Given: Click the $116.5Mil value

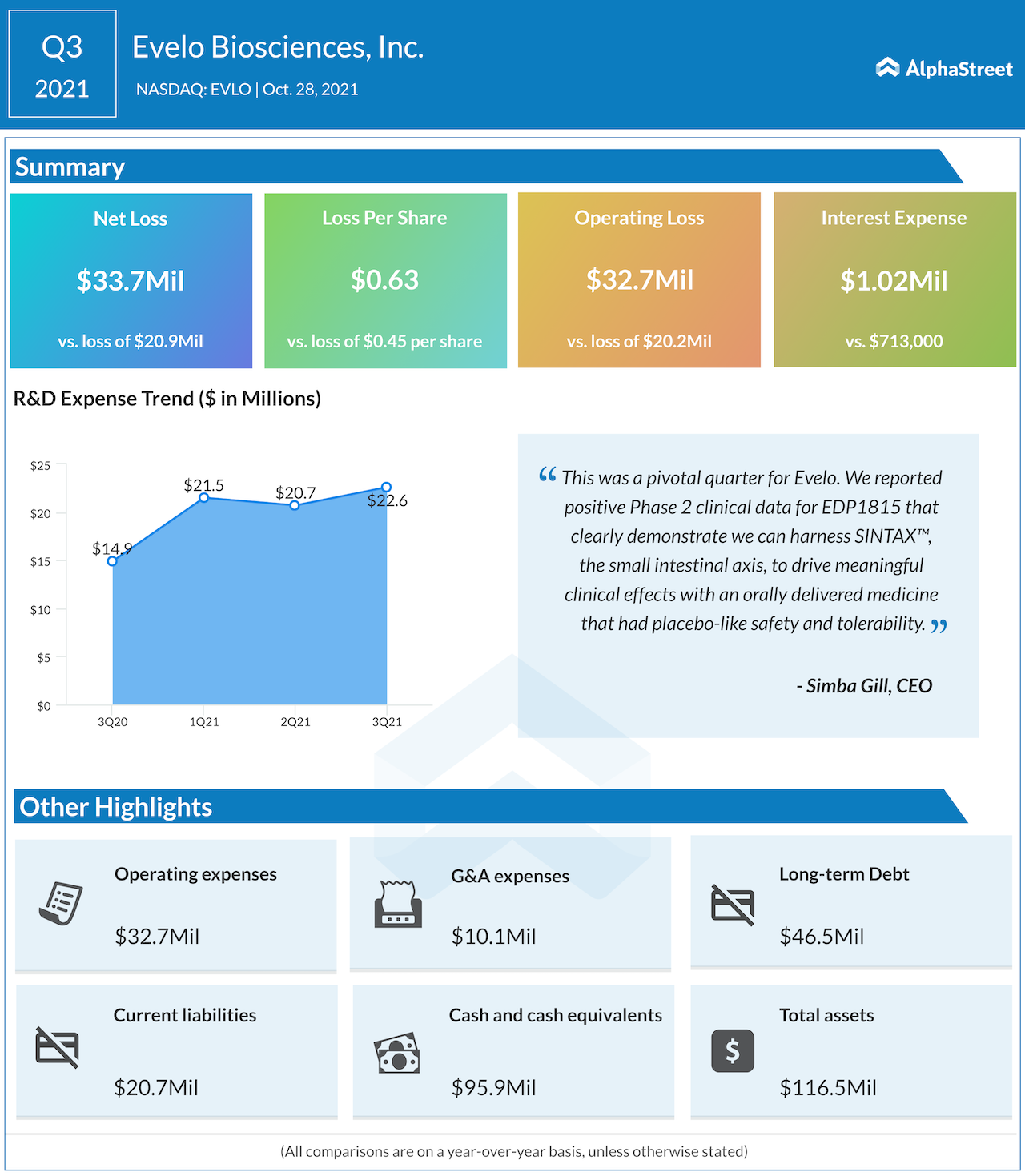Looking at the screenshot, I should (828, 1087).
